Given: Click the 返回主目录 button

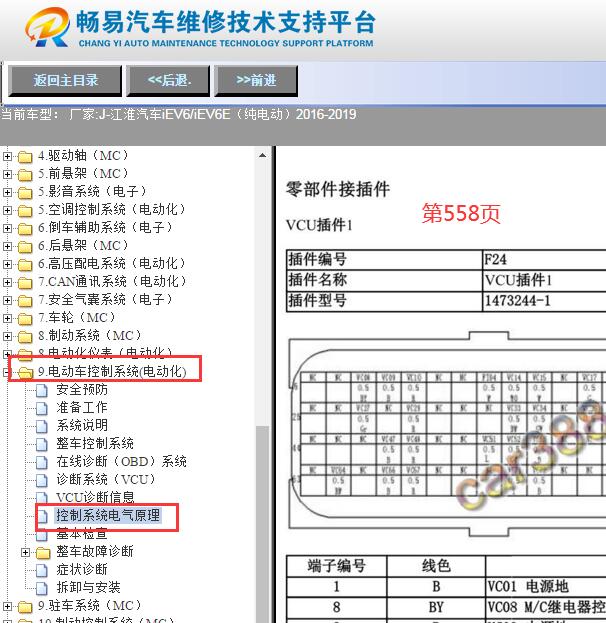Looking at the screenshot, I should (65, 81).
